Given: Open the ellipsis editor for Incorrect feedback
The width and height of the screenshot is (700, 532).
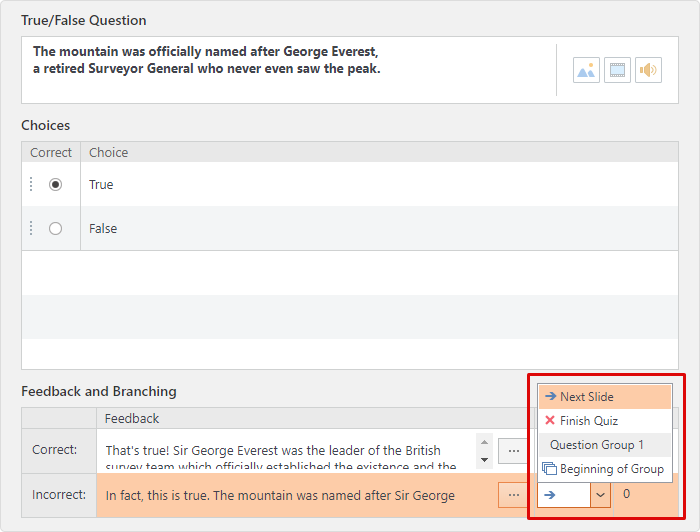Looking at the screenshot, I should (x=513, y=495).
